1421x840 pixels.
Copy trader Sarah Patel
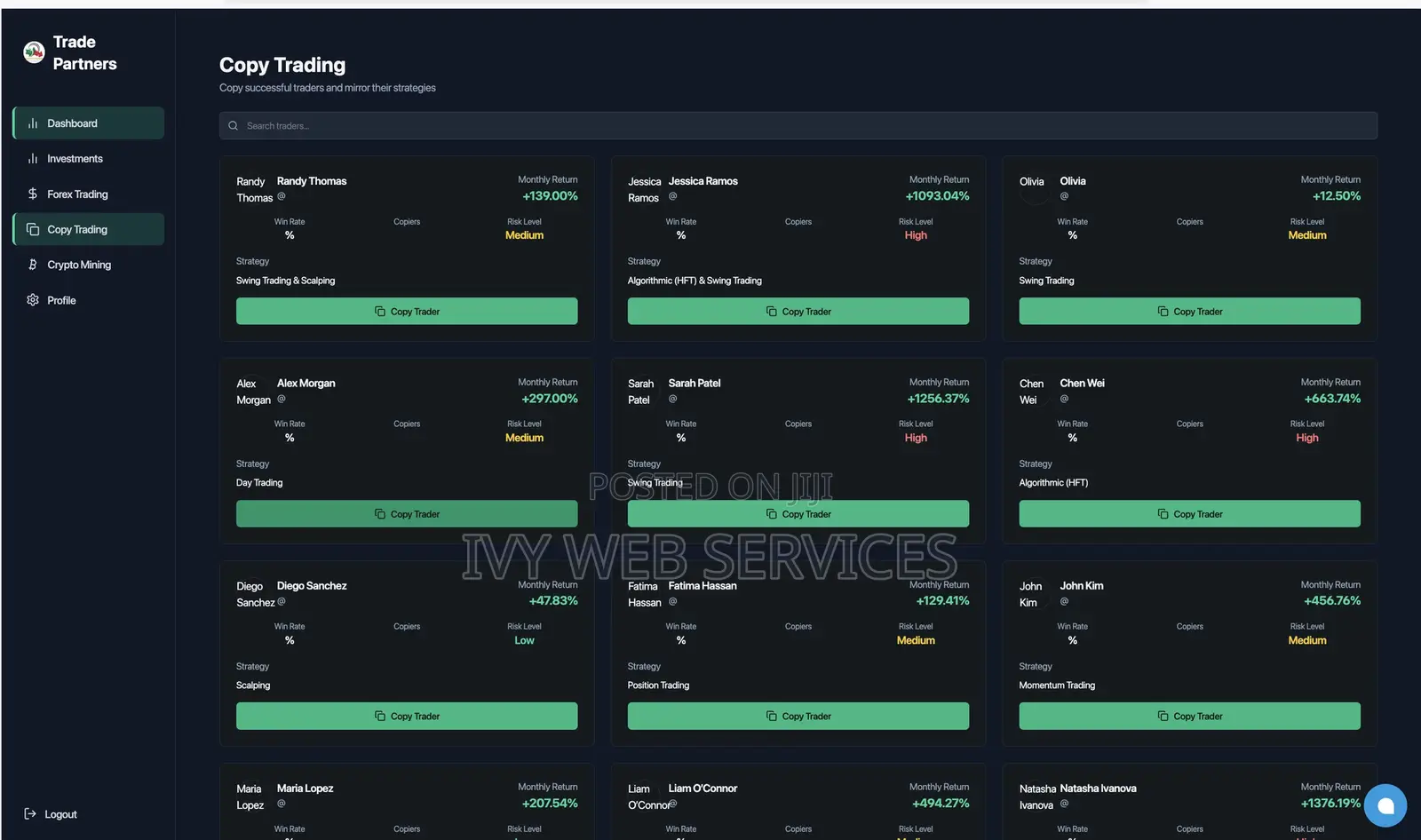pyautogui.click(x=798, y=514)
